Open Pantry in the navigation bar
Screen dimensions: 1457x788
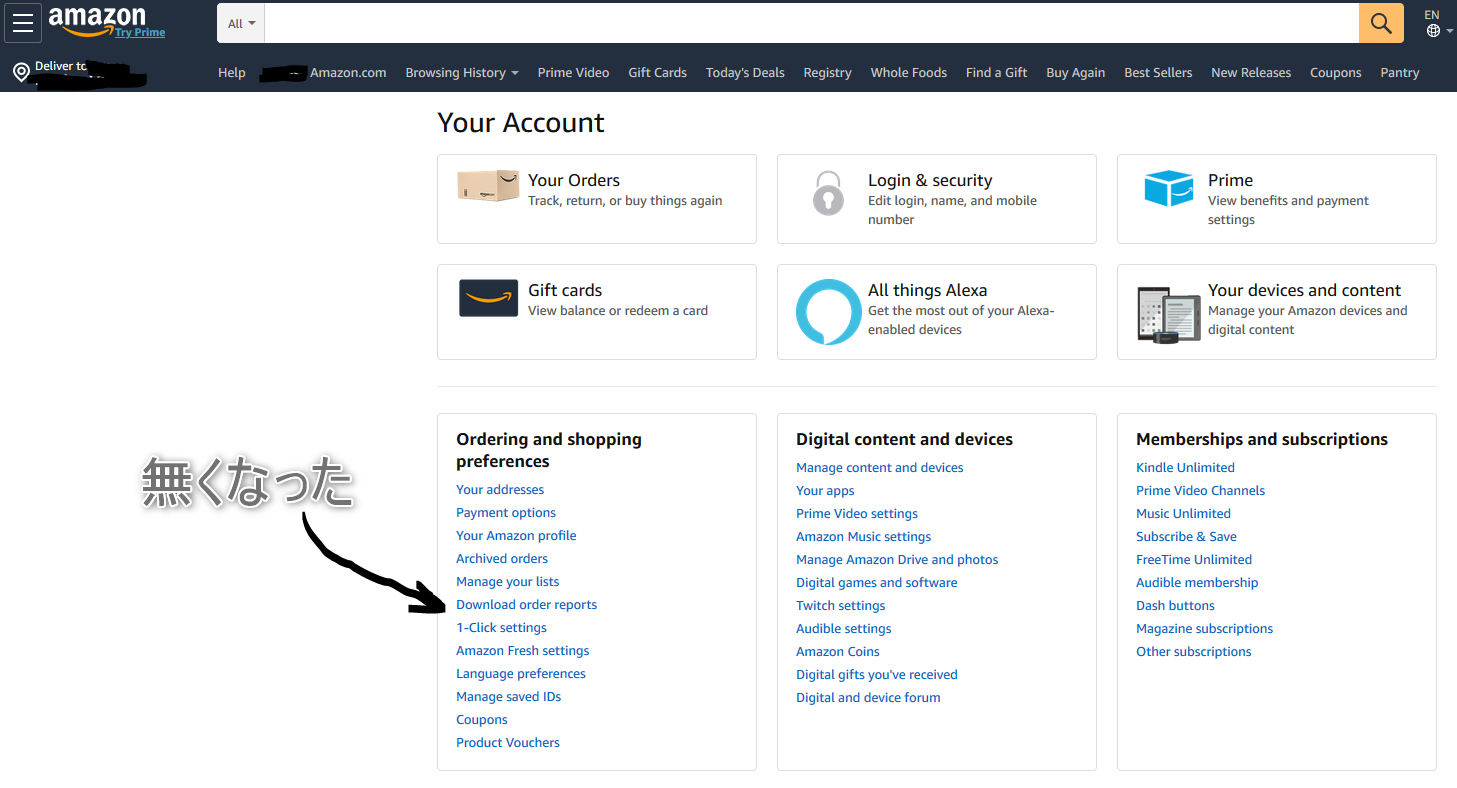tap(1400, 73)
